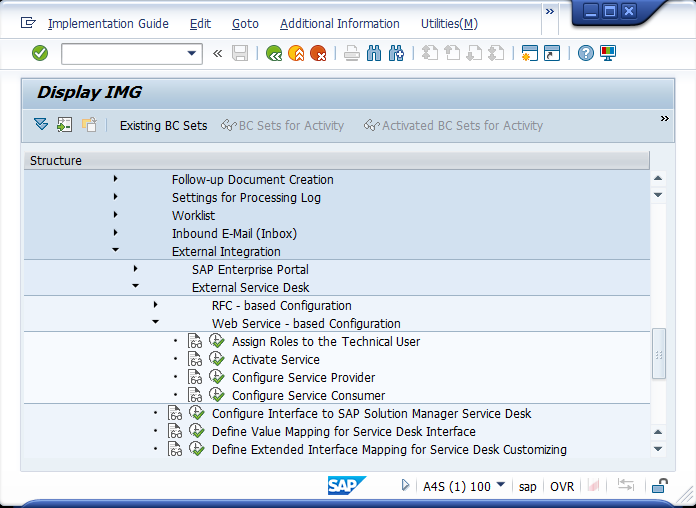Image resolution: width=696 pixels, height=508 pixels.
Task: Click the Customize Local Layout monitor icon
Action: (608, 53)
